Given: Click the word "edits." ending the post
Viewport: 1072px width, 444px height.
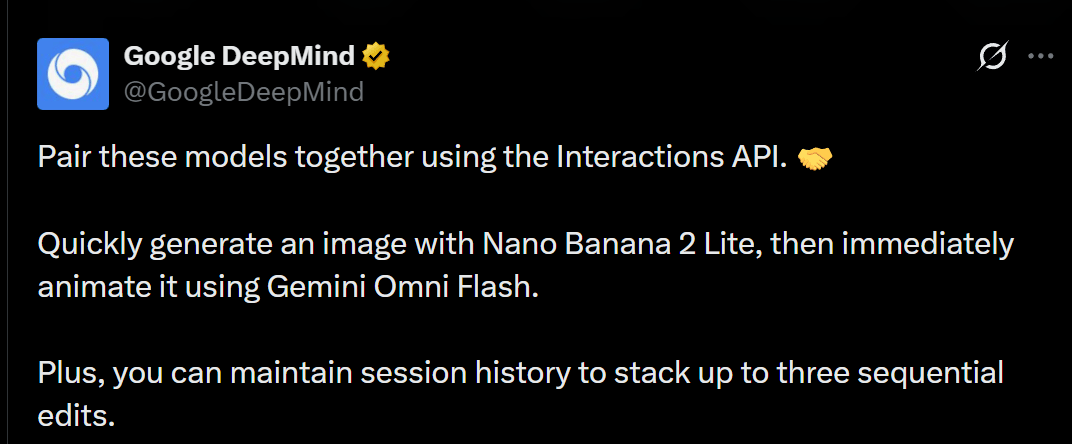Looking at the screenshot, I should [x=75, y=415].
